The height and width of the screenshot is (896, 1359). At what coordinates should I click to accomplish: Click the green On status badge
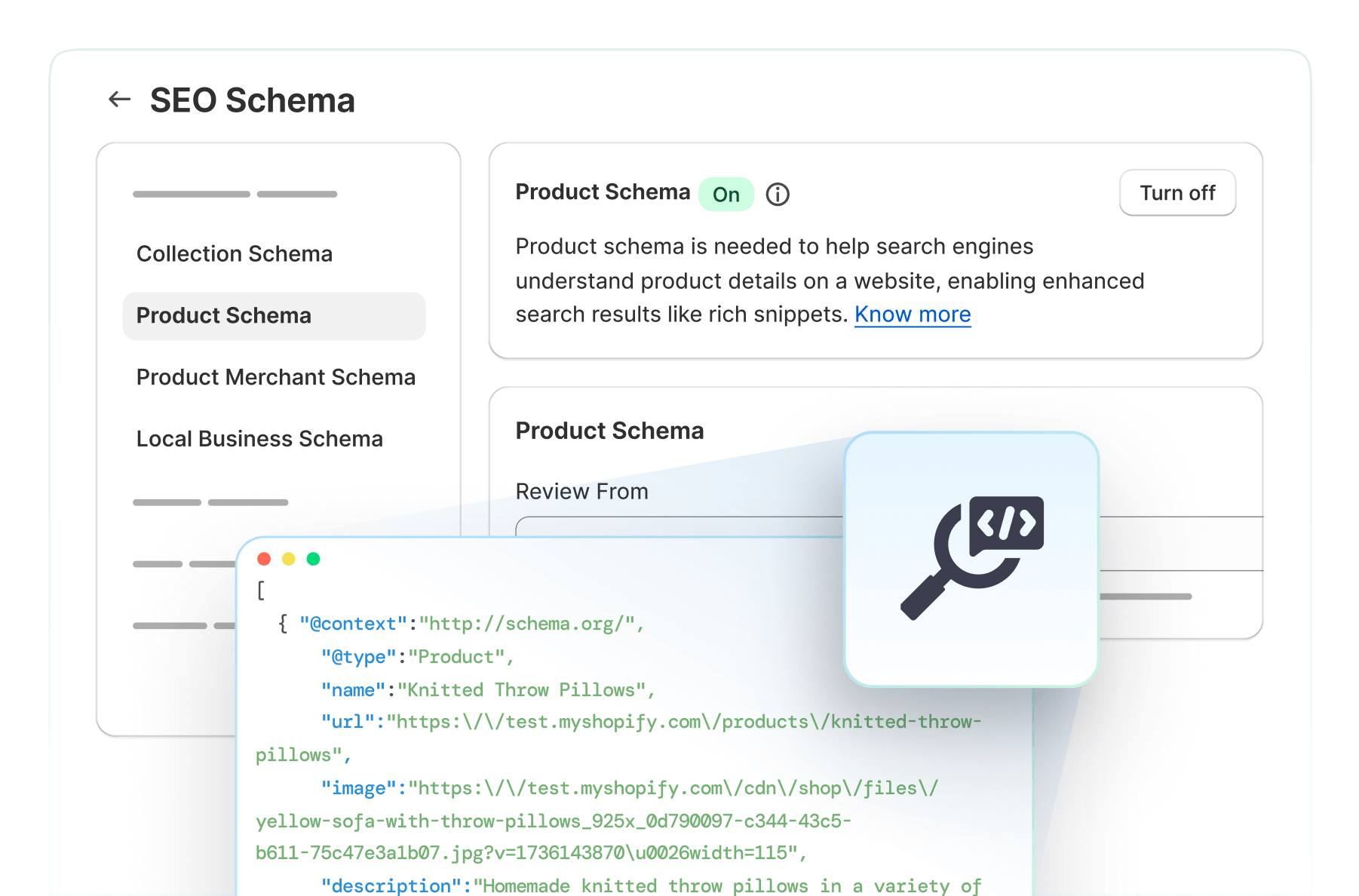726,195
